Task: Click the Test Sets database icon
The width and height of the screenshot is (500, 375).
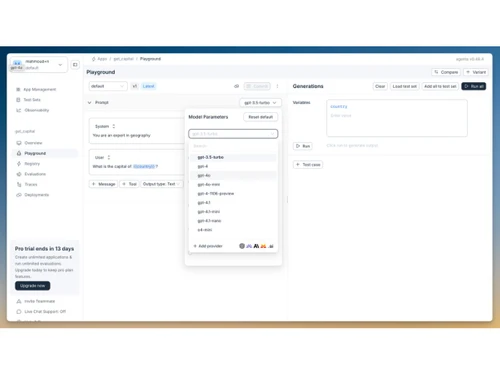Action: (x=18, y=100)
